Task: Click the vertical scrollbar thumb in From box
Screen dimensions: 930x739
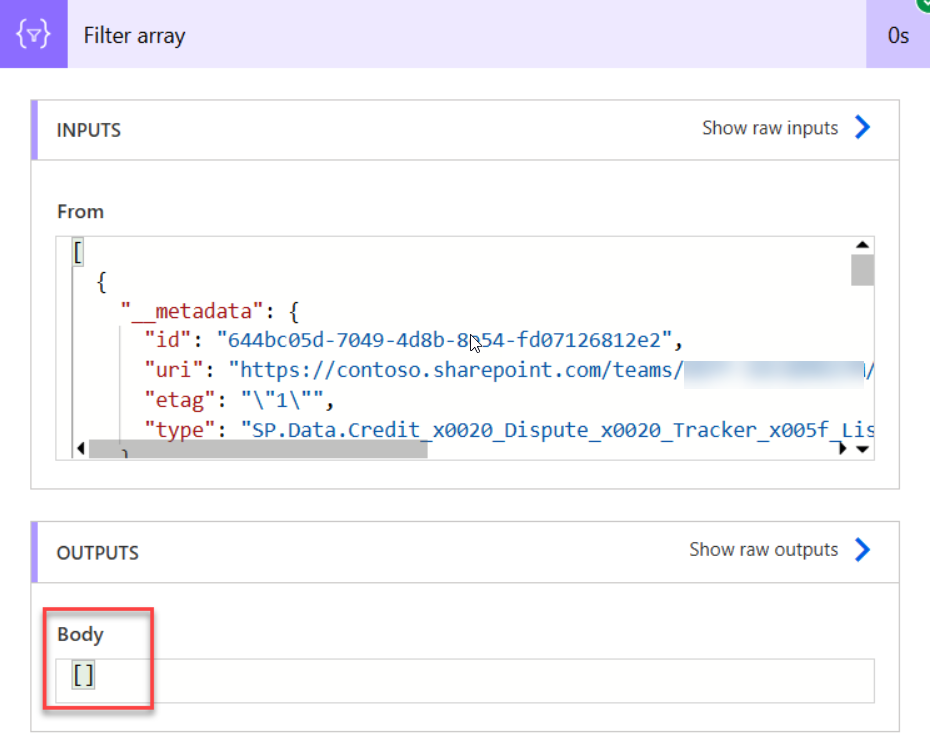Action: (862, 270)
